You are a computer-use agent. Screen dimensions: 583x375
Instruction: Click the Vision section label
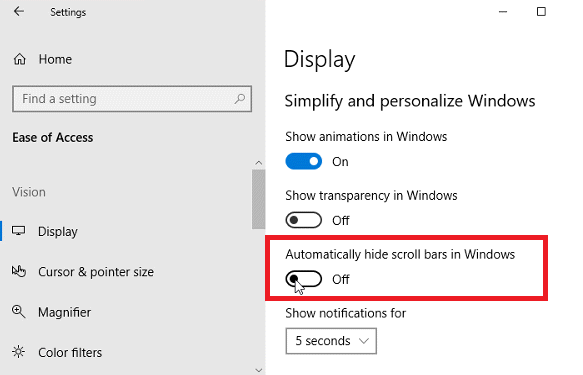pyautogui.click(x=29, y=192)
